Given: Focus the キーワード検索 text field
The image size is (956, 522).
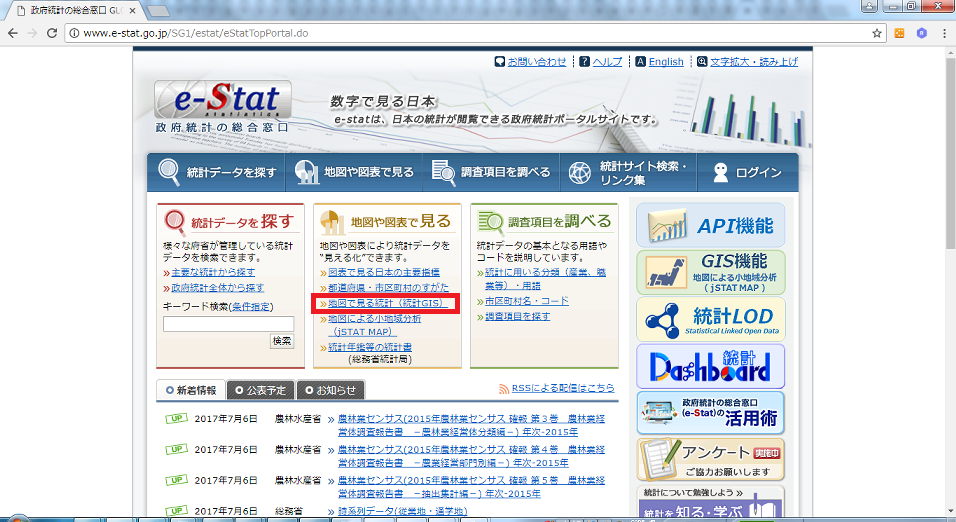Looking at the screenshot, I should tap(228, 324).
